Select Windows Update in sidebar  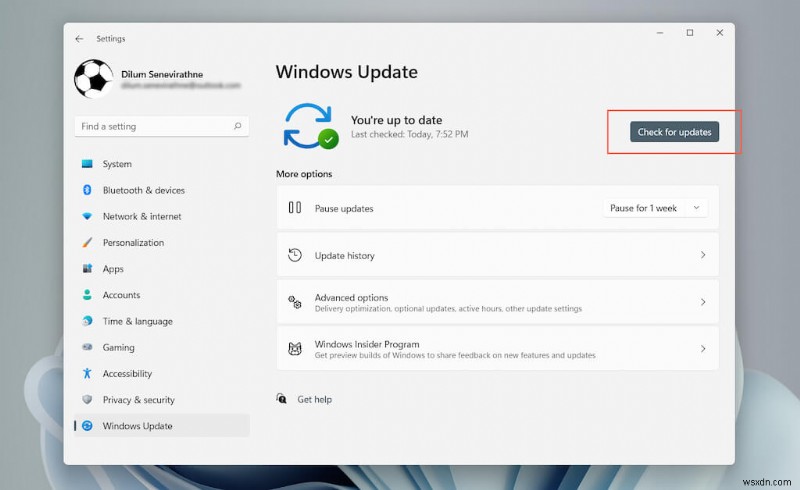pyautogui.click(x=162, y=426)
